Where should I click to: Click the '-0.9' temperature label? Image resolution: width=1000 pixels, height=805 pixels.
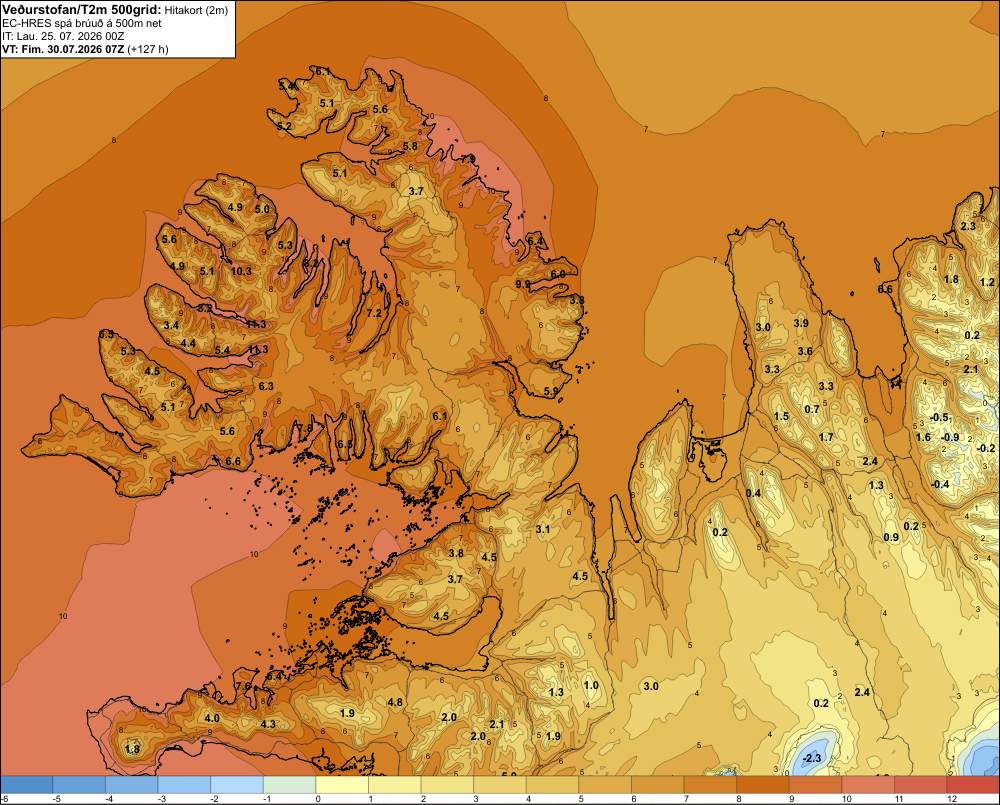pos(950,437)
